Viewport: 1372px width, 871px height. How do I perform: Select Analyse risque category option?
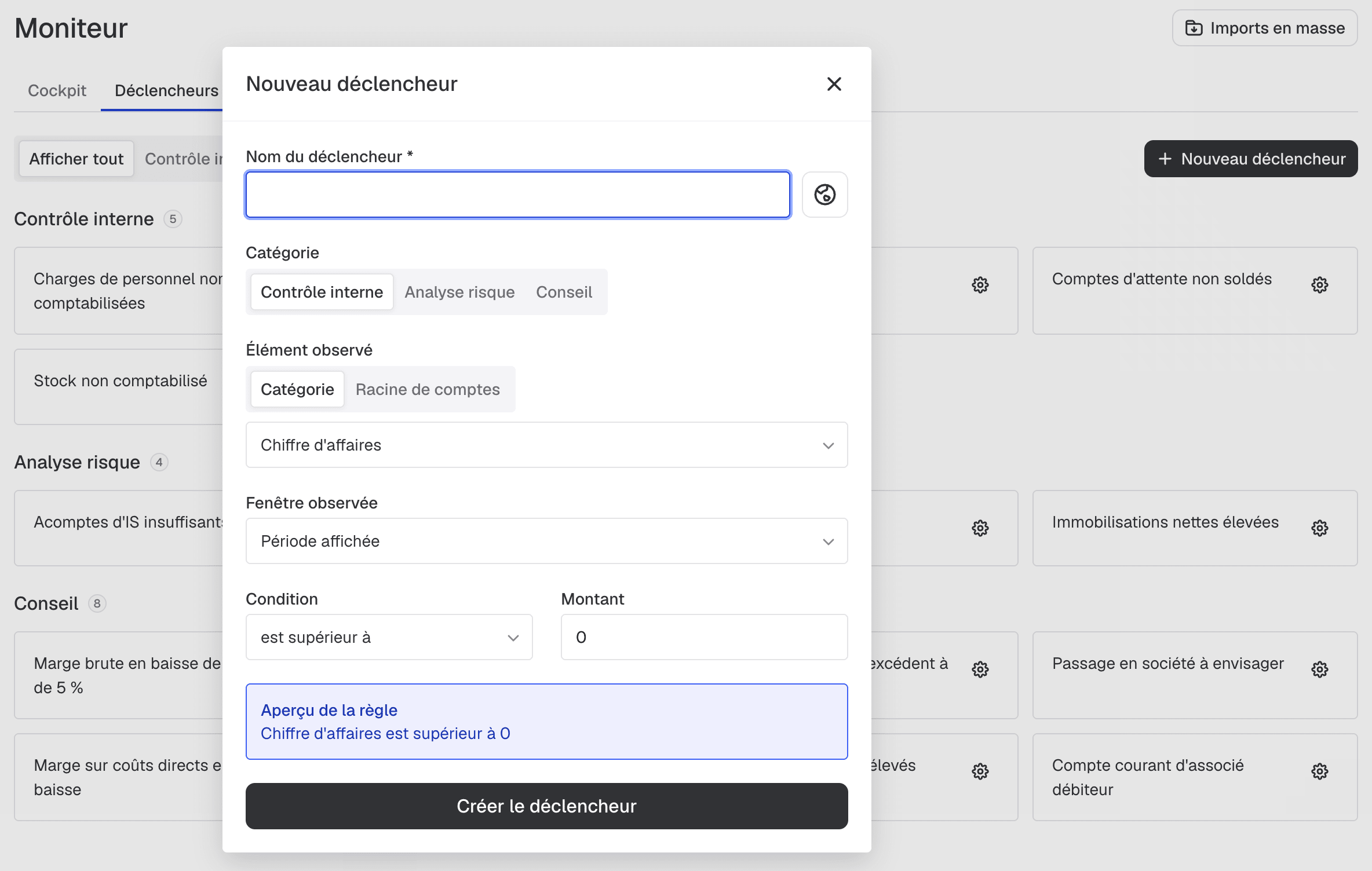point(459,292)
